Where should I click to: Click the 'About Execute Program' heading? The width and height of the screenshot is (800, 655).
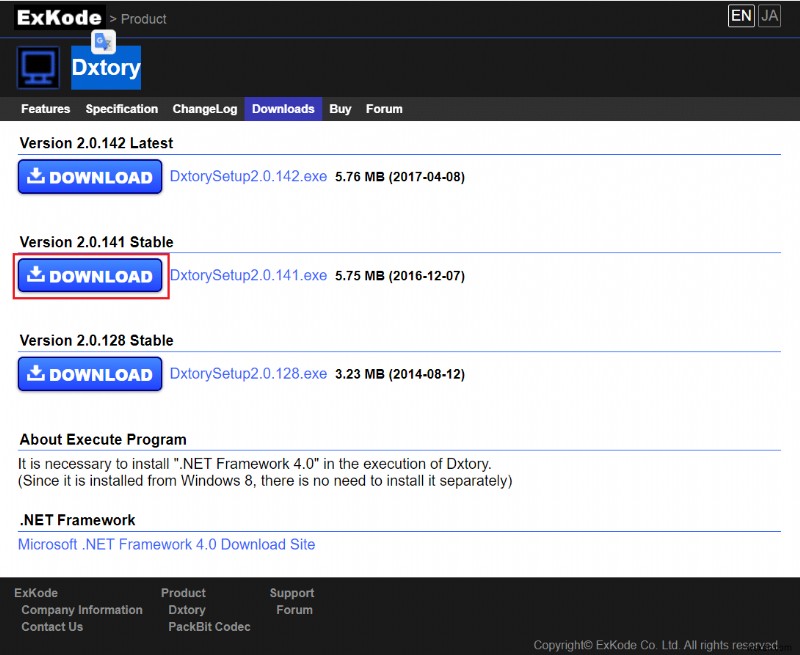[x=103, y=440]
